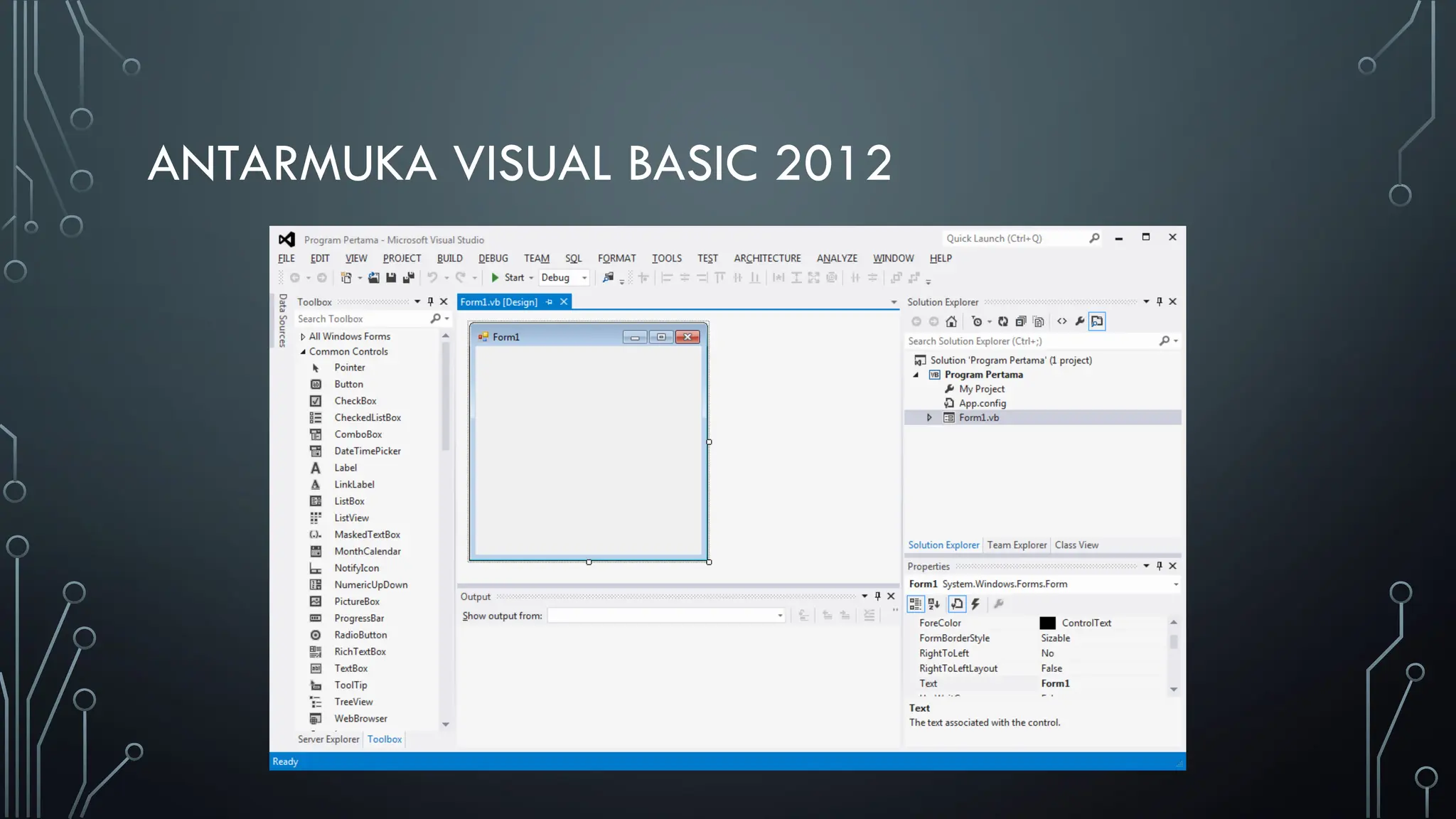Screen dimensions: 1456x819
Task: Click the Search Solution Explorer input field
Action: pos(1031,341)
